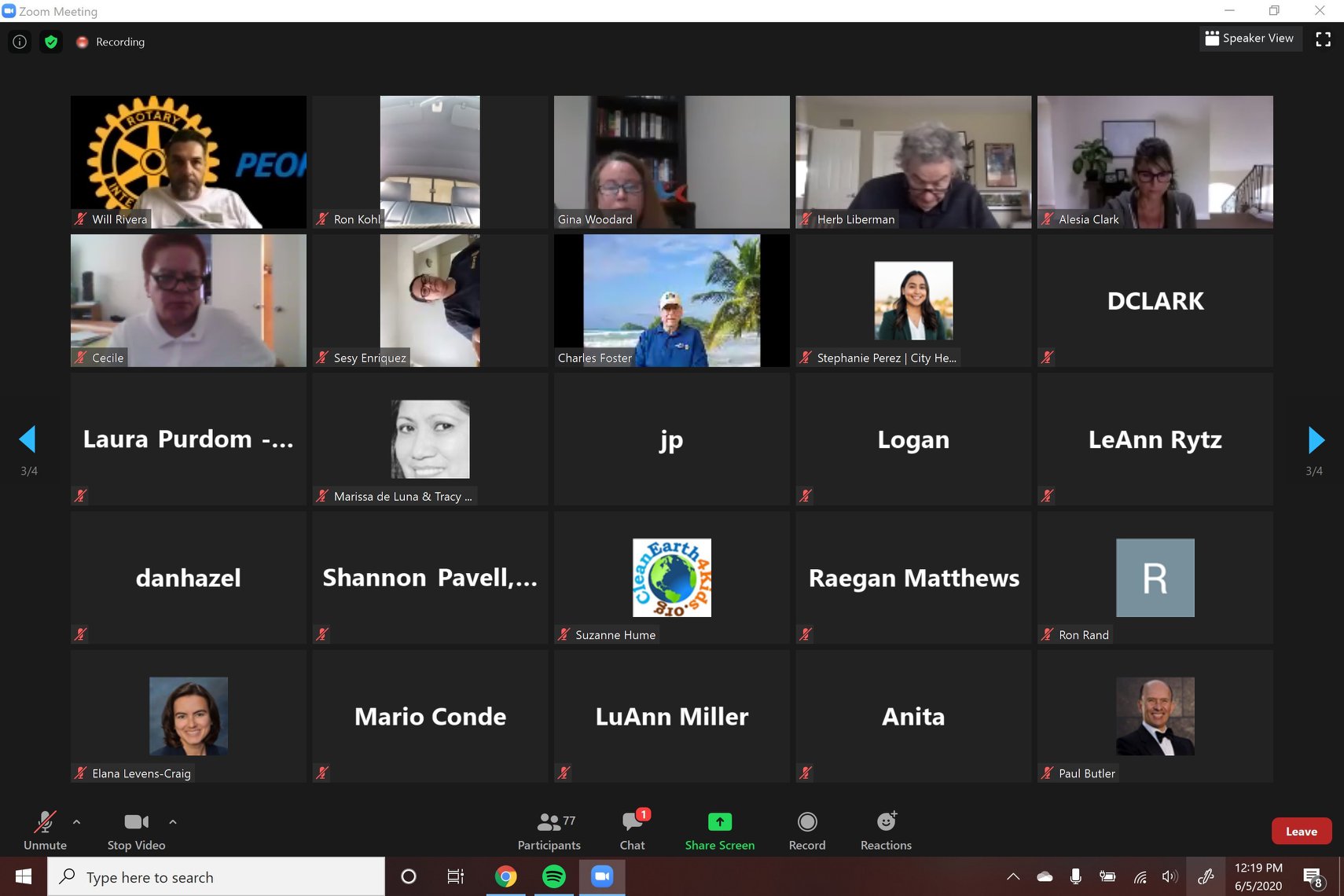This screenshot has height=896, width=1344.
Task: Show hidden system tray icons
Action: point(1013,876)
